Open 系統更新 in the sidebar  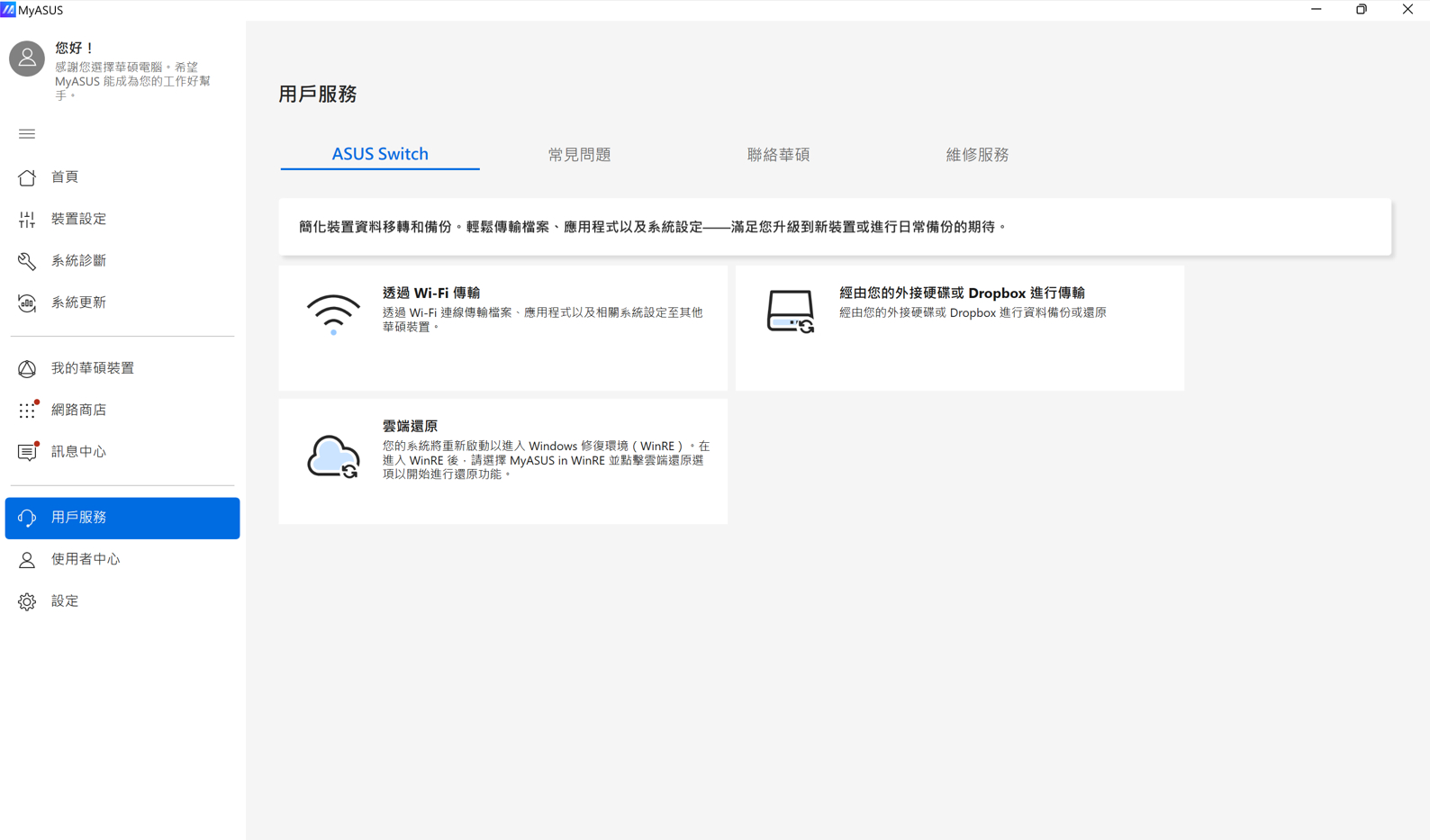pos(122,303)
